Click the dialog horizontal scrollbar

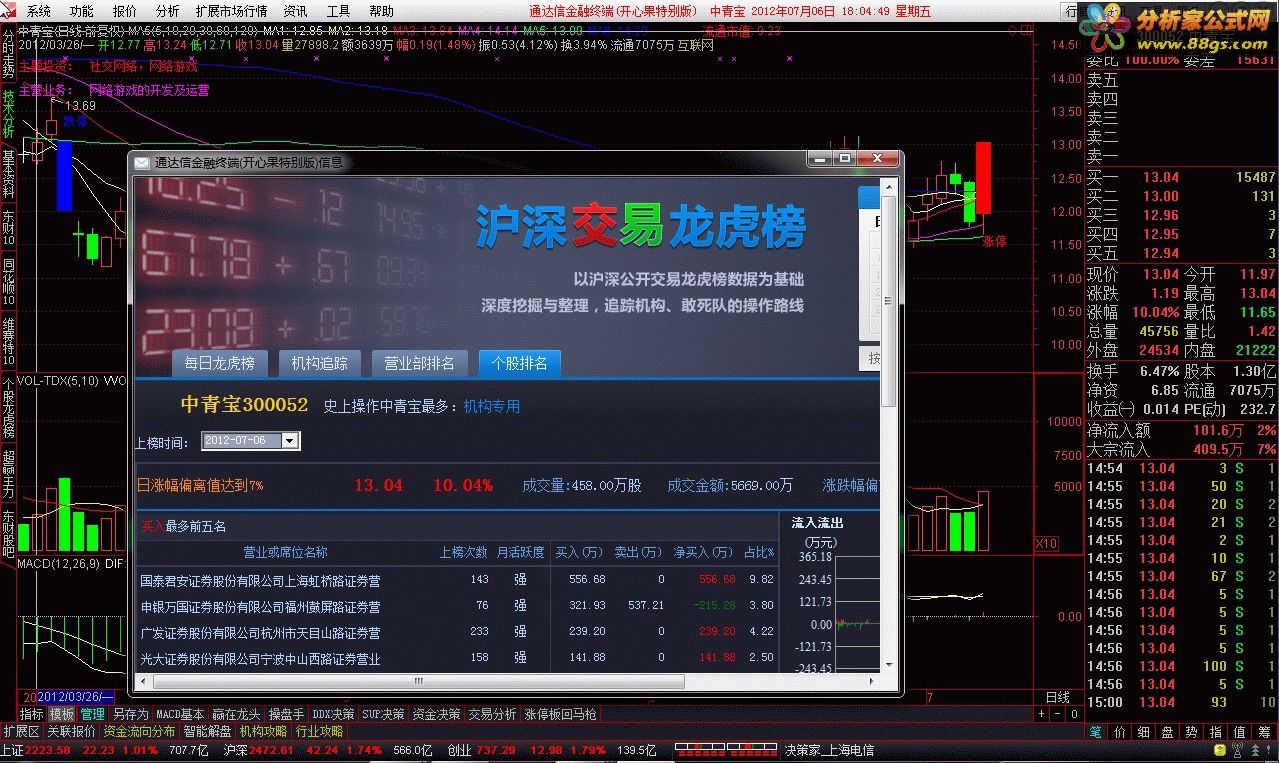click(x=509, y=681)
